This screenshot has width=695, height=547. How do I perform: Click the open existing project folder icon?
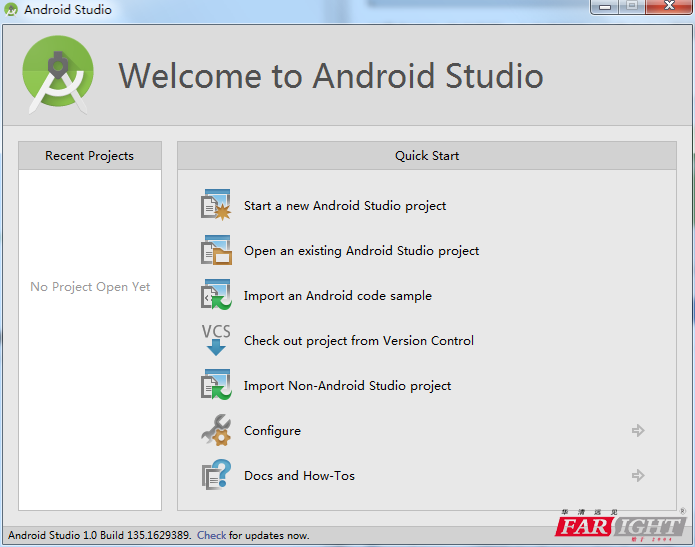click(216, 250)
